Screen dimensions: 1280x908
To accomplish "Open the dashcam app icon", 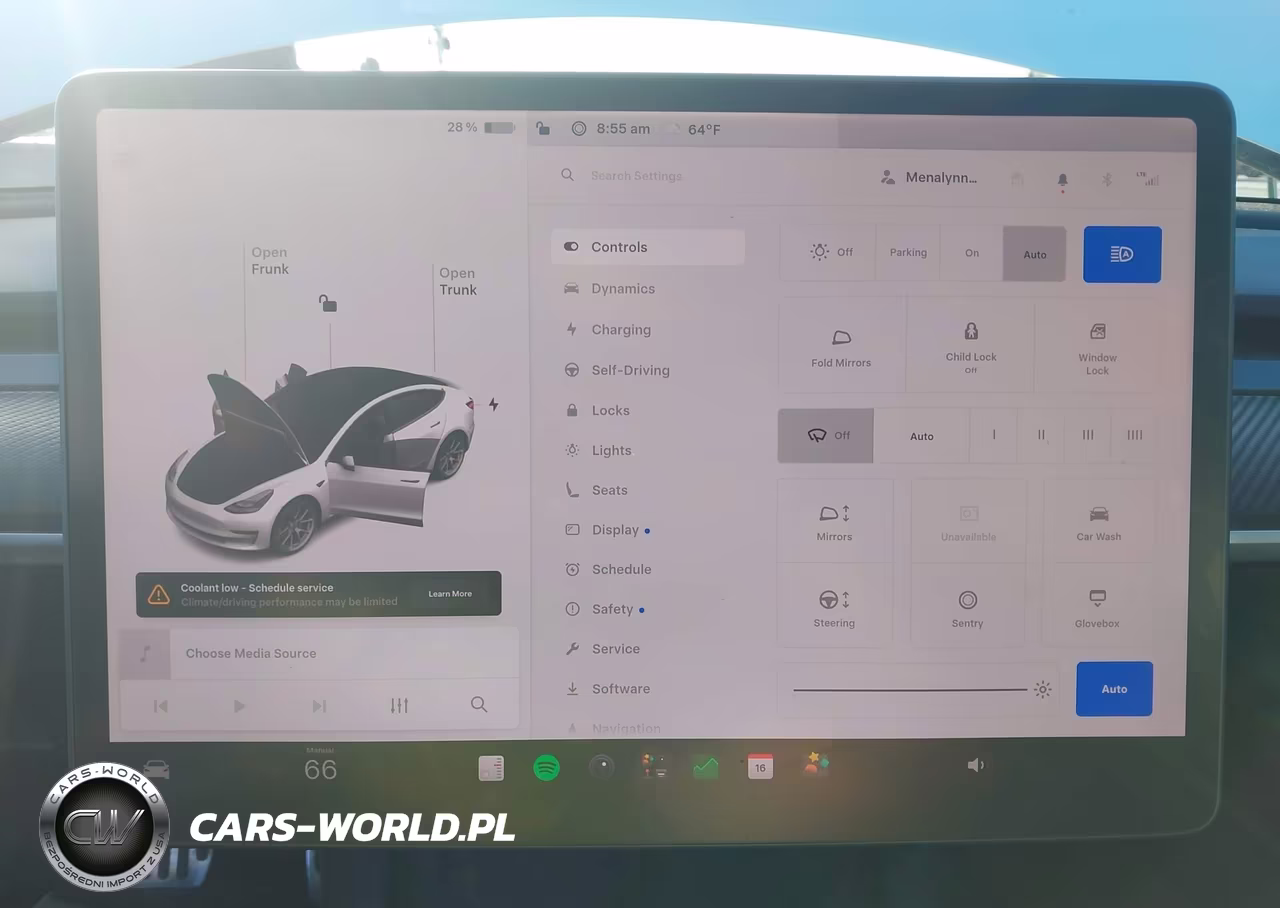I will click(x=601, y=767).
